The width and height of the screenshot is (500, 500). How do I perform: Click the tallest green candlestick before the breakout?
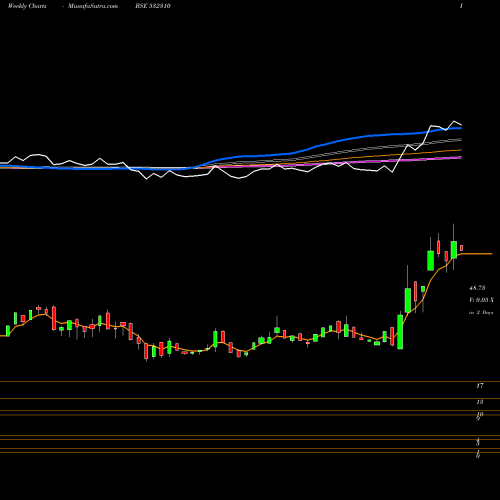pos(400,332)
